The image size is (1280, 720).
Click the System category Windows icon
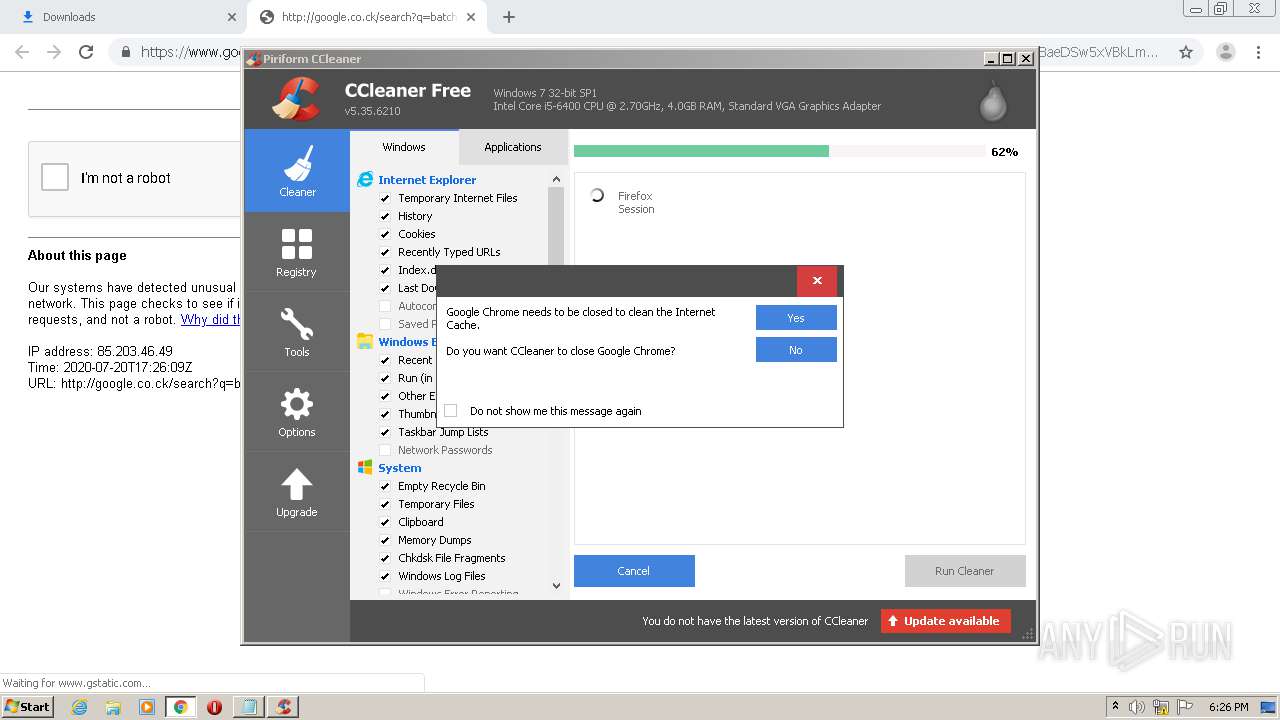pos(365,468)
